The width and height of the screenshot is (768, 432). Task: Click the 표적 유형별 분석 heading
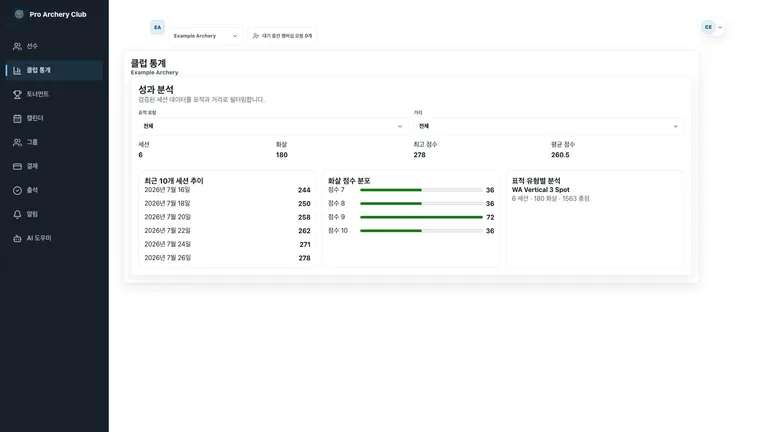click(536, 181)
